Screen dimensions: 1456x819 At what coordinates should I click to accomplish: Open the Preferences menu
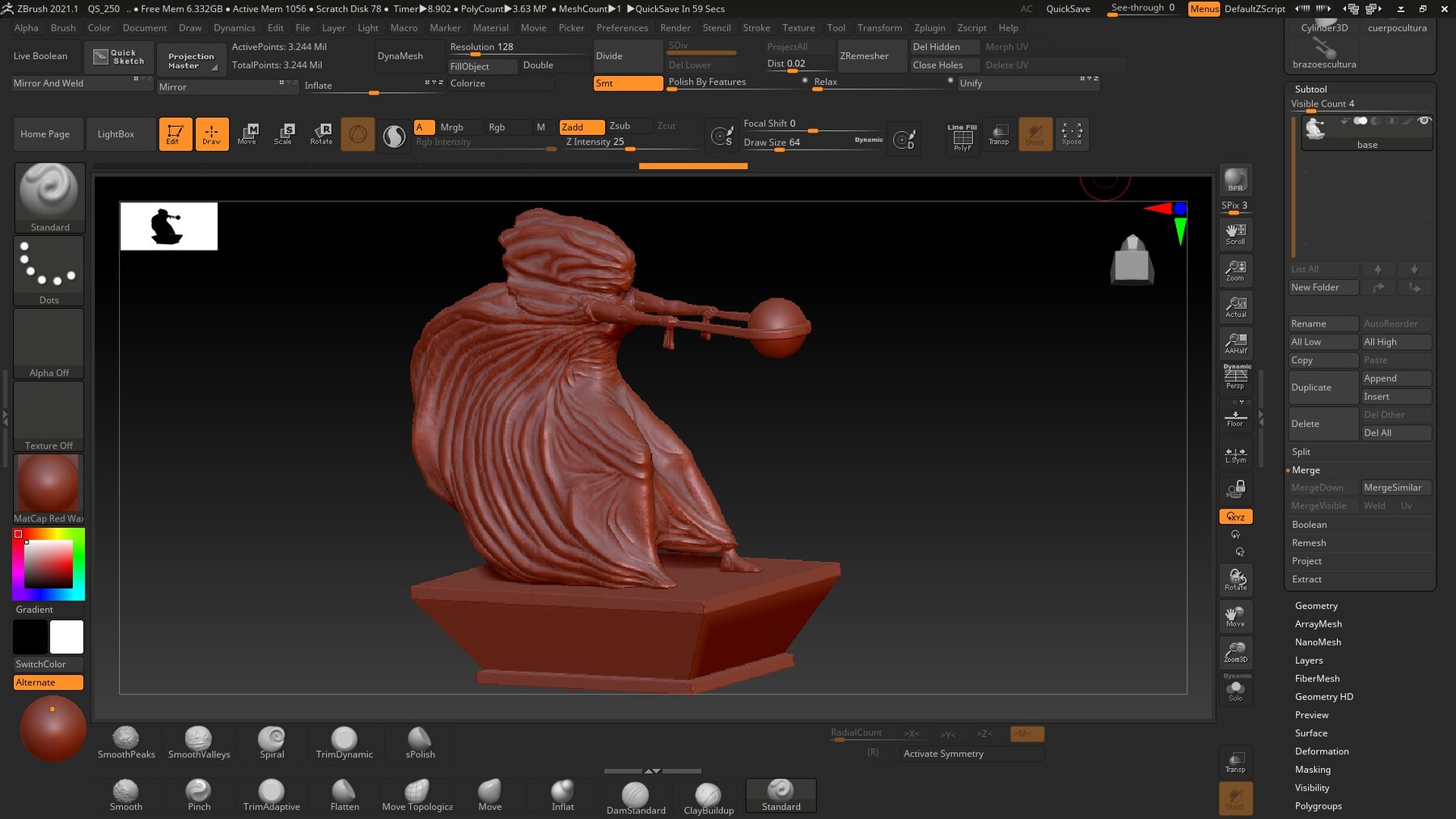coord(622,27)
